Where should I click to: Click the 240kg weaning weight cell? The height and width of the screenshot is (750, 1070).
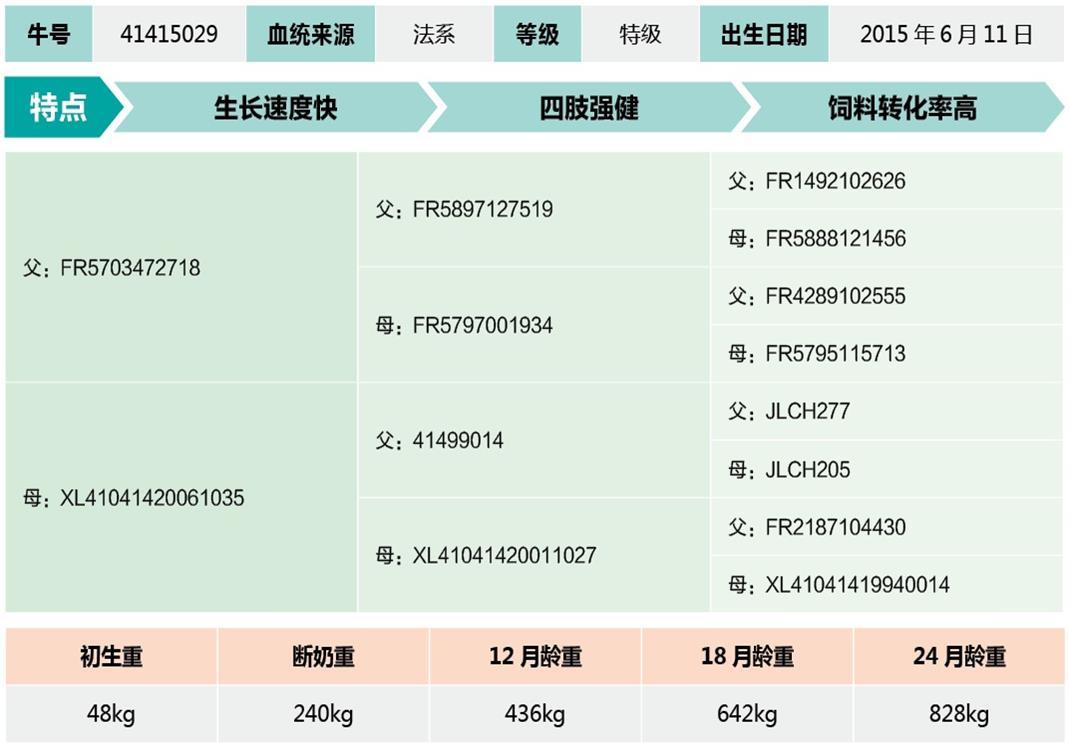click(323, 714)
